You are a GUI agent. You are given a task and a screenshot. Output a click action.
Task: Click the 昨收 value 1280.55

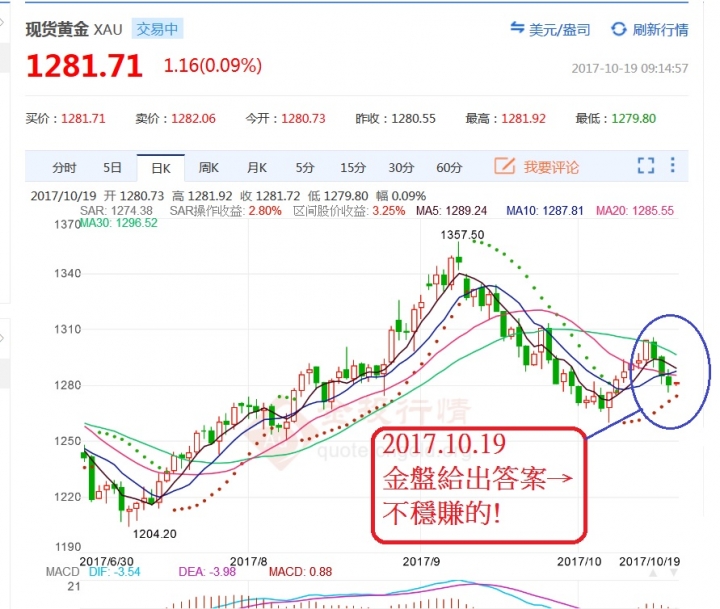point(413,118)
